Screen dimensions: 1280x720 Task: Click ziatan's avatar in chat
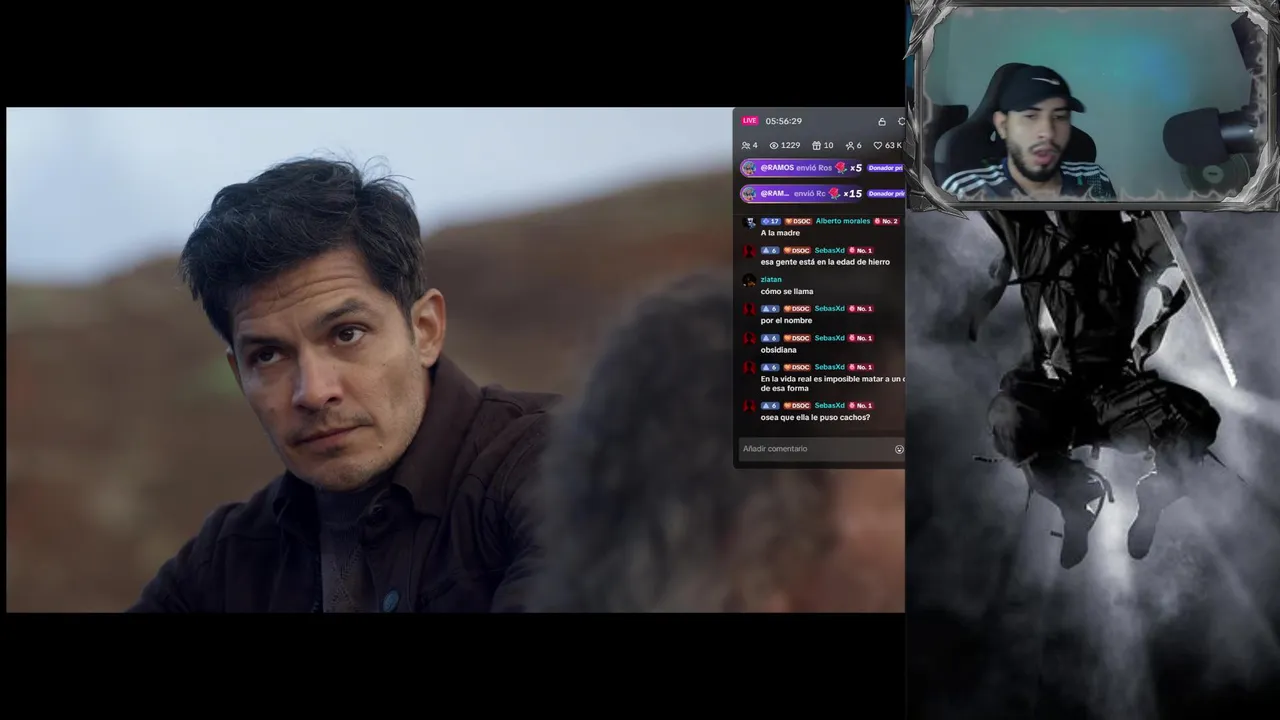[x=749, y=281]
